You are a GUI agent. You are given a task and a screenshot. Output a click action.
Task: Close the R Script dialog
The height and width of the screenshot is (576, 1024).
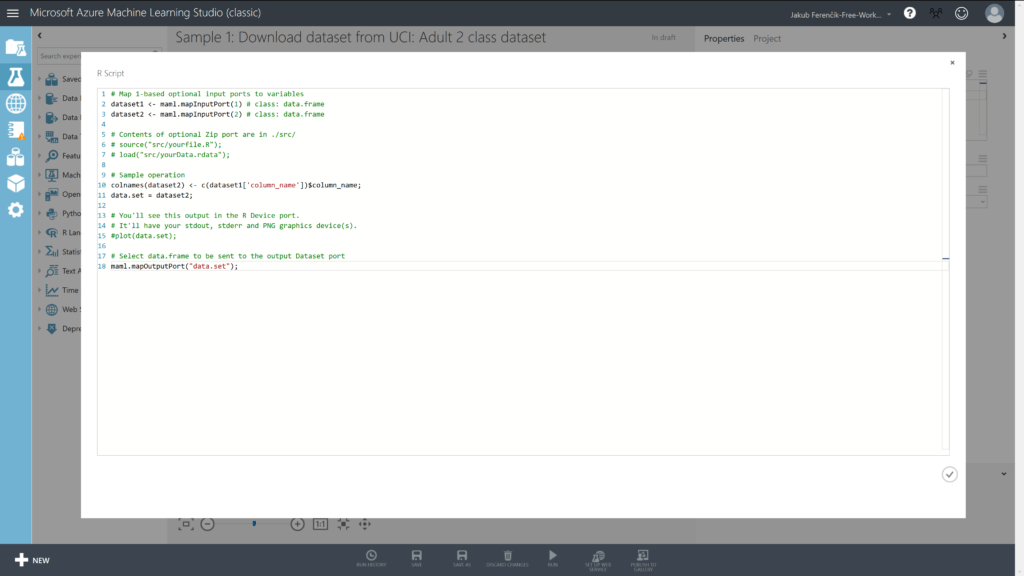coord(952,62)
